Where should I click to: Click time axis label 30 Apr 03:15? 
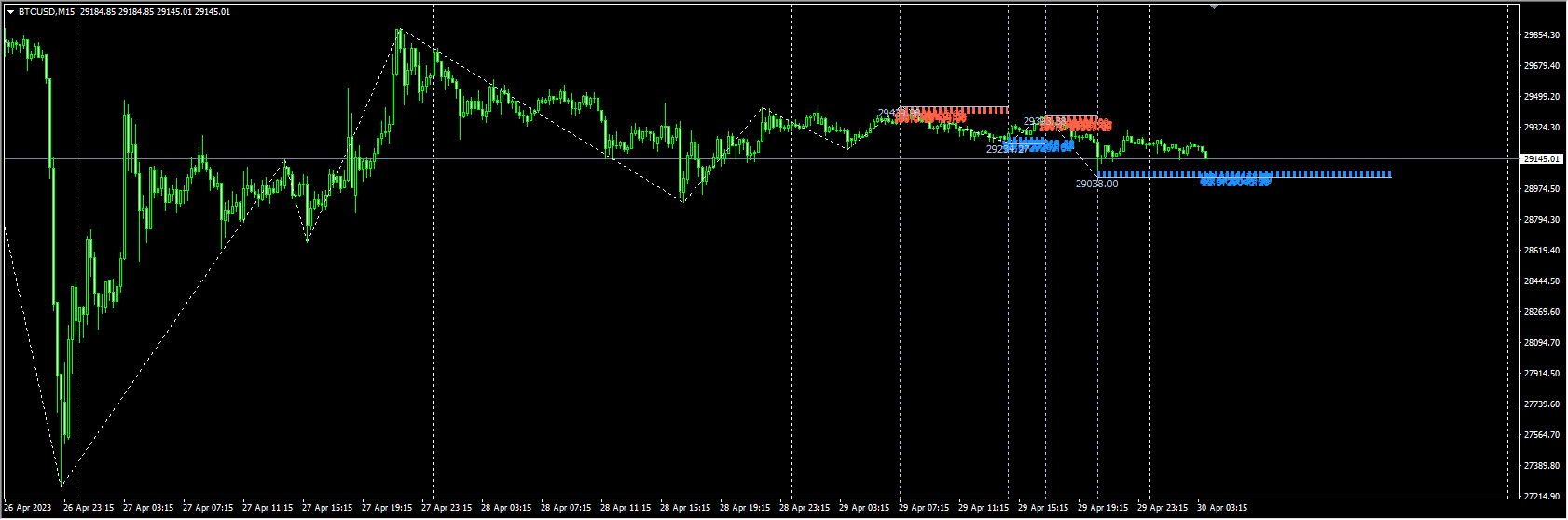pos(1222,509)
